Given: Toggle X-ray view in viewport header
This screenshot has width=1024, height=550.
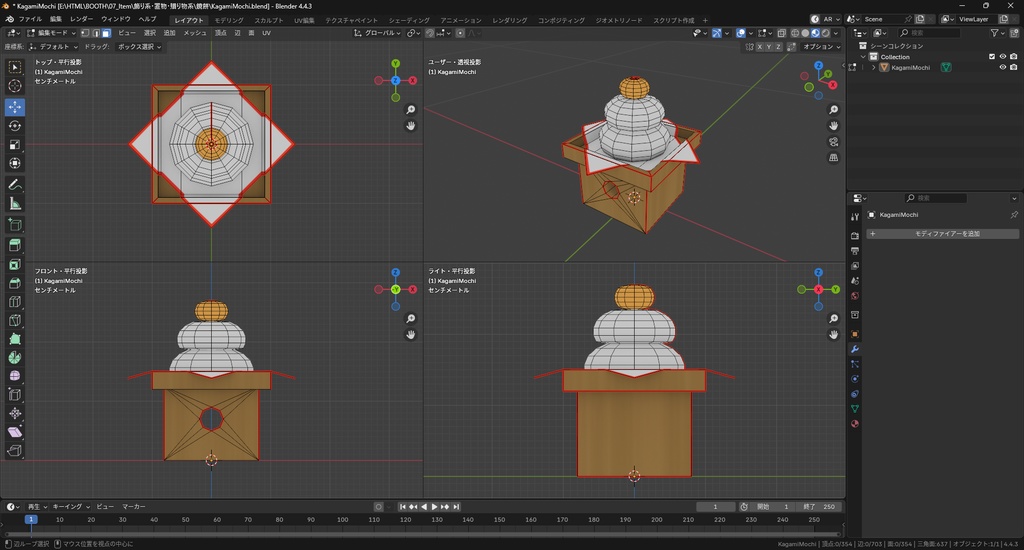Looking at the screenshot, I should click(x=783, y=33).
